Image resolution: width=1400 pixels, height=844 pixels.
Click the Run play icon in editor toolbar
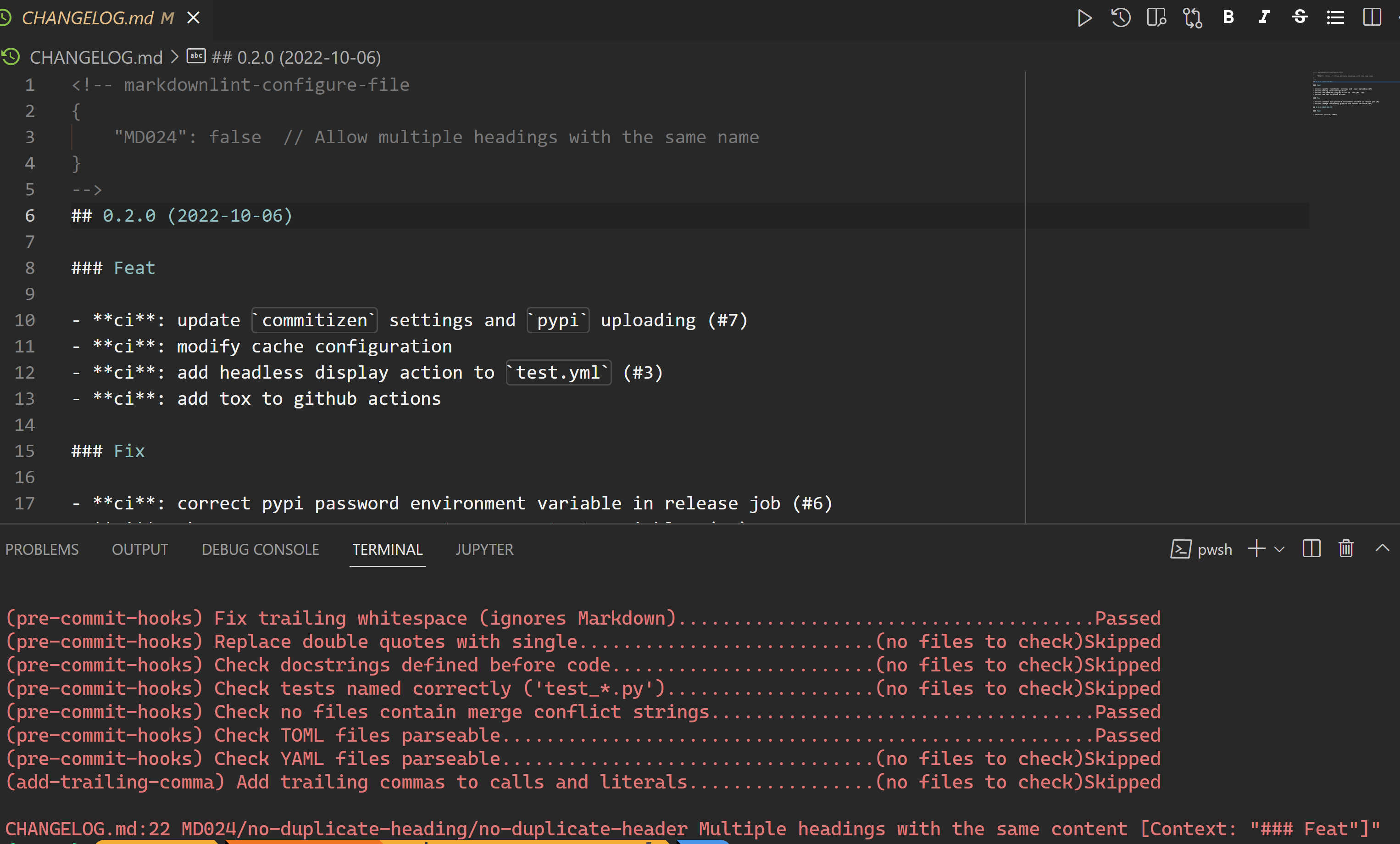click(1084, 18)
